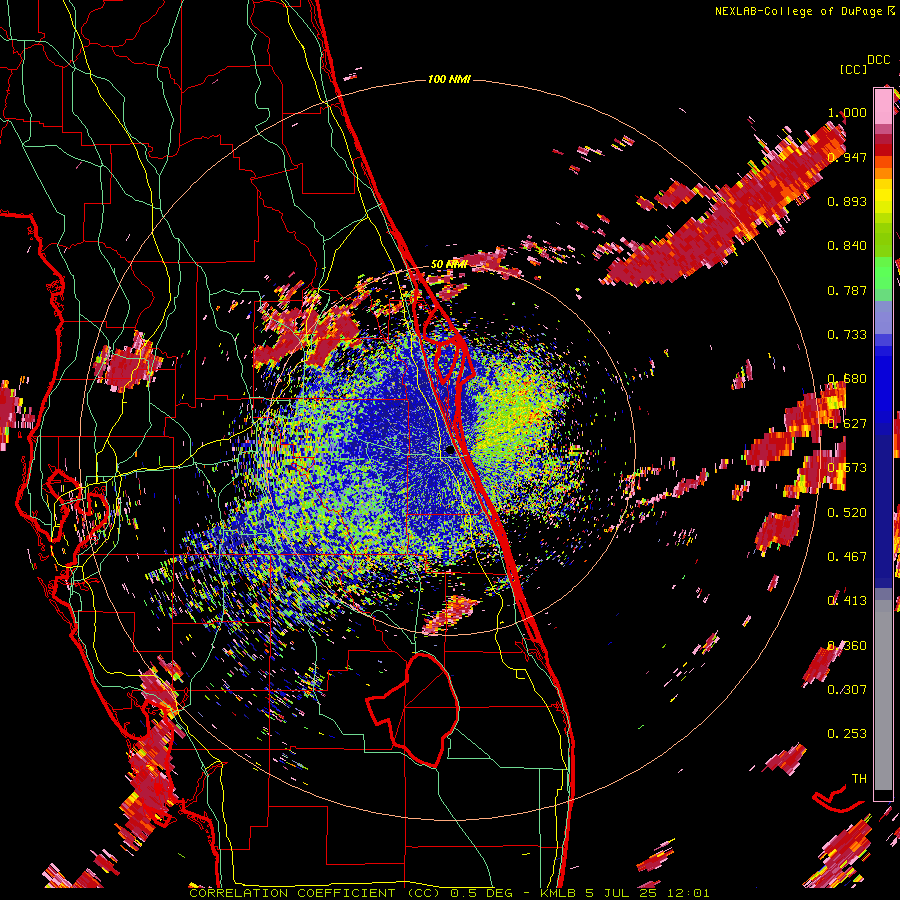Viewport: 900px width, 900px height.
Task: Select the 100 NMI range ring label
Action: click(449, 79)
